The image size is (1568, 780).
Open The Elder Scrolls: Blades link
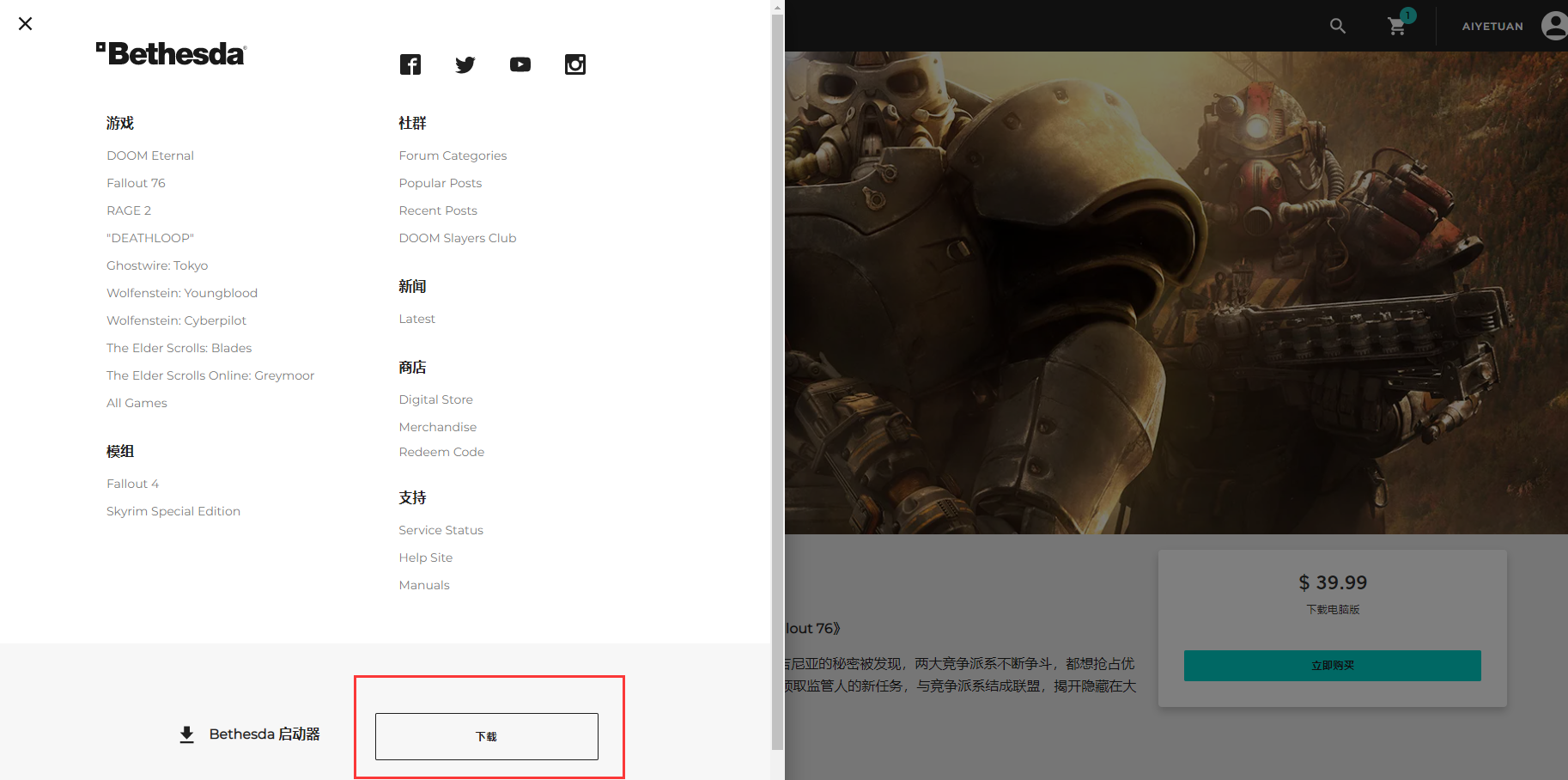click(179, 348)
